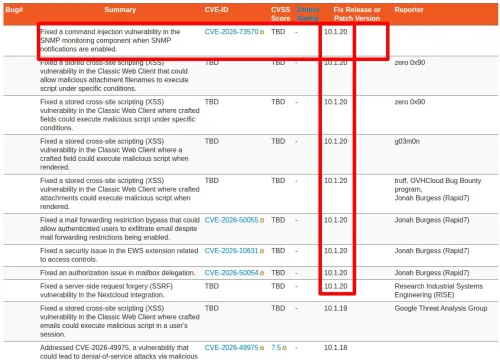Click Jonah Burgess (Rapid7) in EWS extension row
The height and width of the screenshot is (360, 500).
point(432,251)
